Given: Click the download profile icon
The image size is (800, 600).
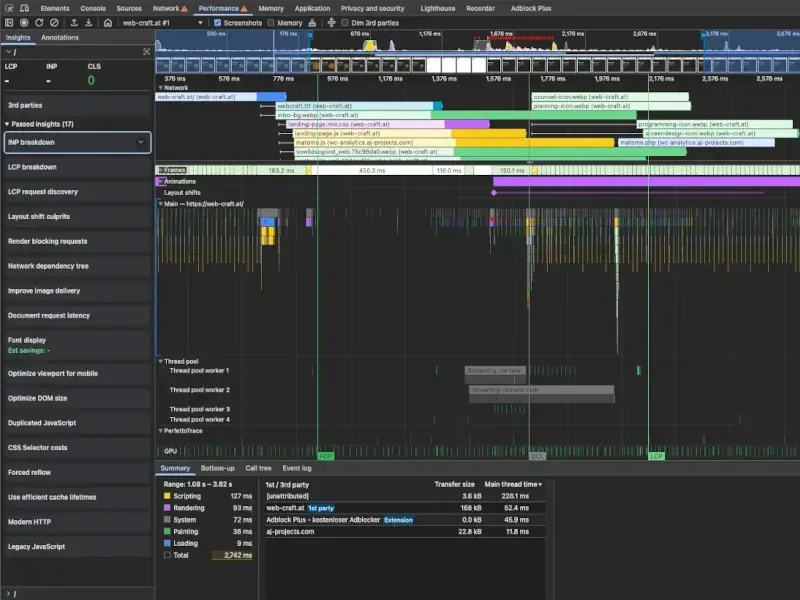Looking at the screenshot, I should pyautogui.click(x=88, y=22).
